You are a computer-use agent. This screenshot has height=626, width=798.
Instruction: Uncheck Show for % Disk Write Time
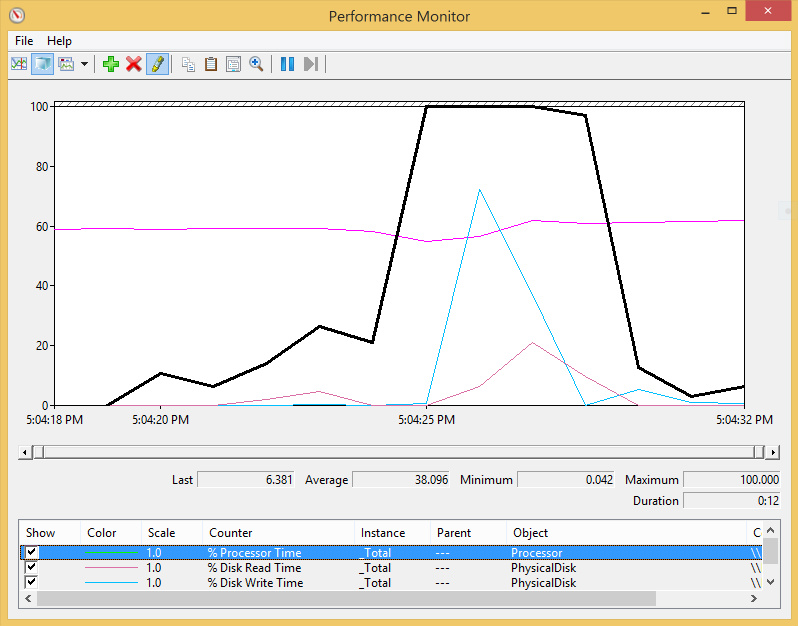click(x=32, y=582)
